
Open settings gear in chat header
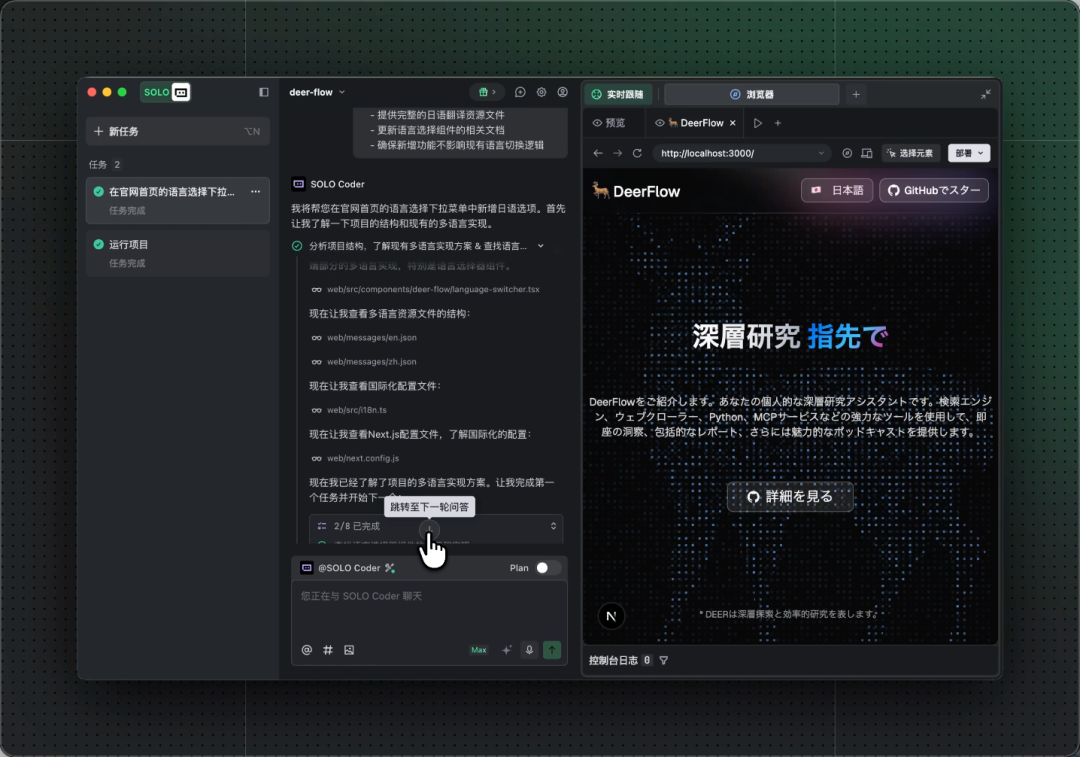tap(541, 92)
